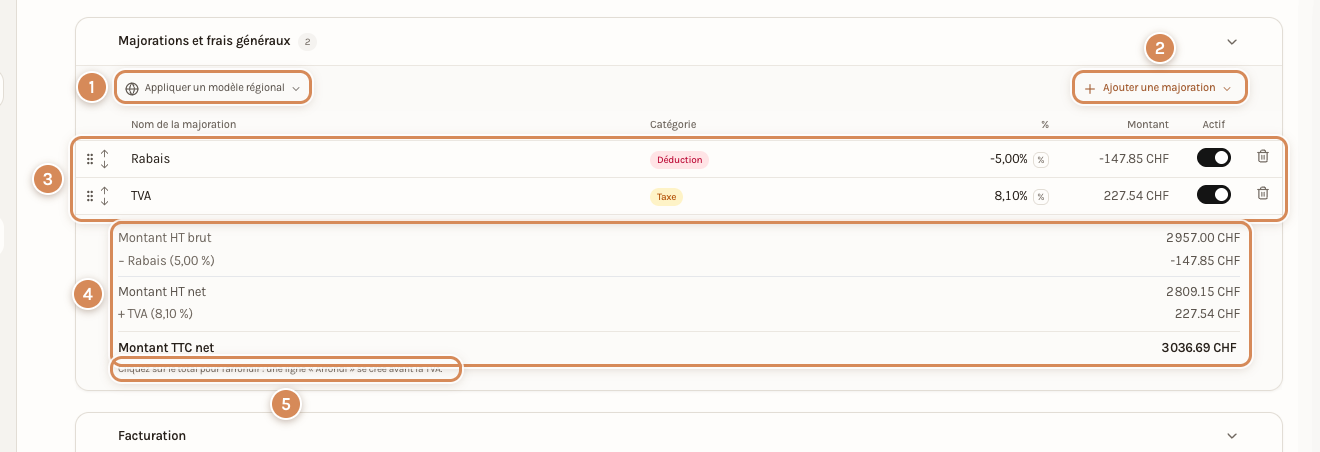Image resolution: width=1320 pixels, height=452 pixels.
Task: Collapse the Majorations et frais généraux section
Action: pos(1232,42)
